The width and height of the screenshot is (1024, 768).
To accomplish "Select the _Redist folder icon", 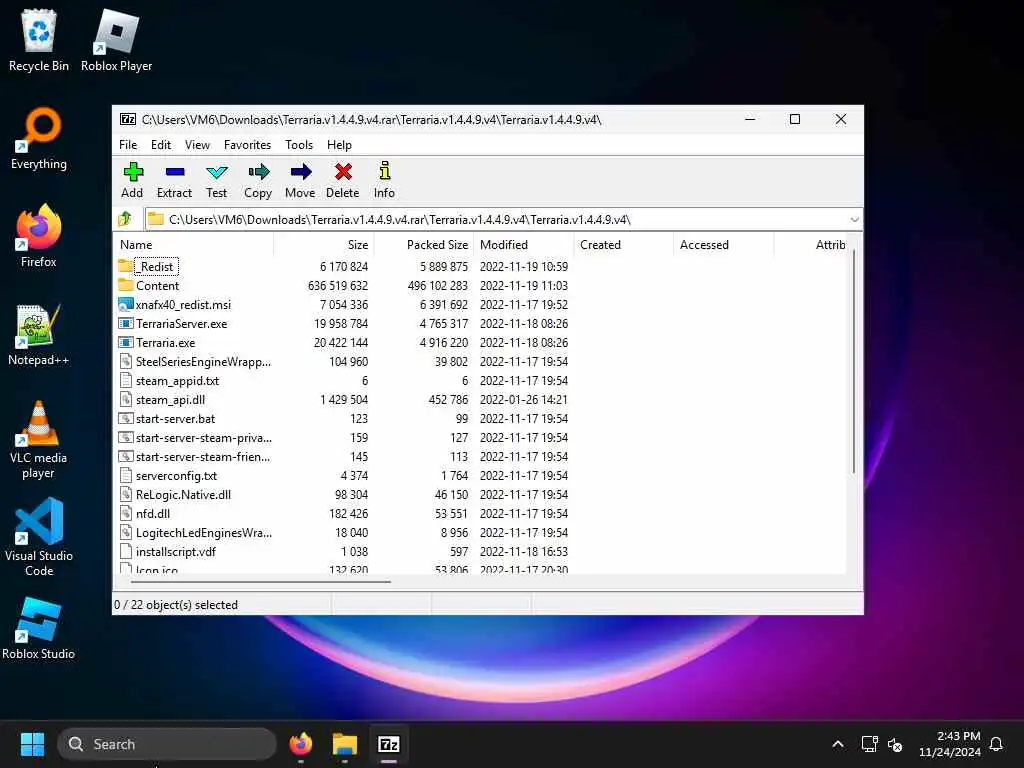I will tap(125, 266).
